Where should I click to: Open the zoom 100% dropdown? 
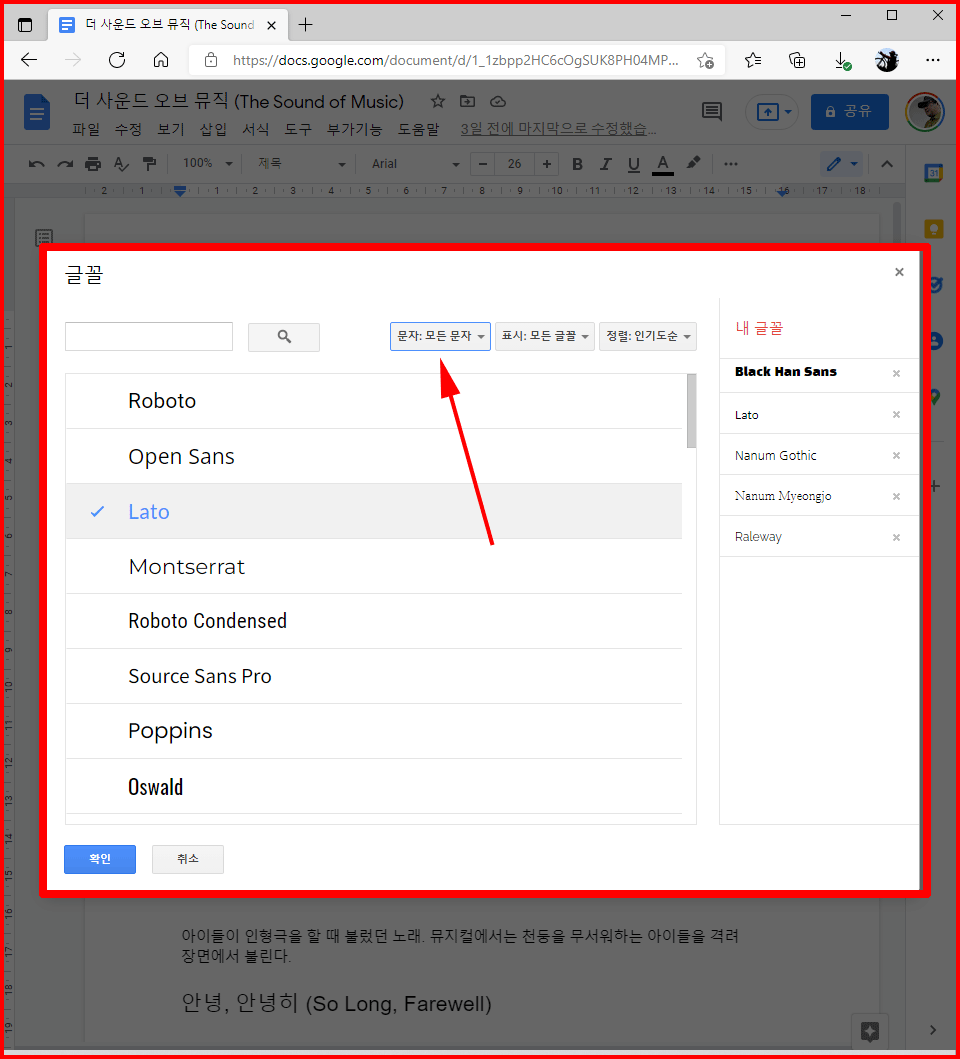point(207,163)
